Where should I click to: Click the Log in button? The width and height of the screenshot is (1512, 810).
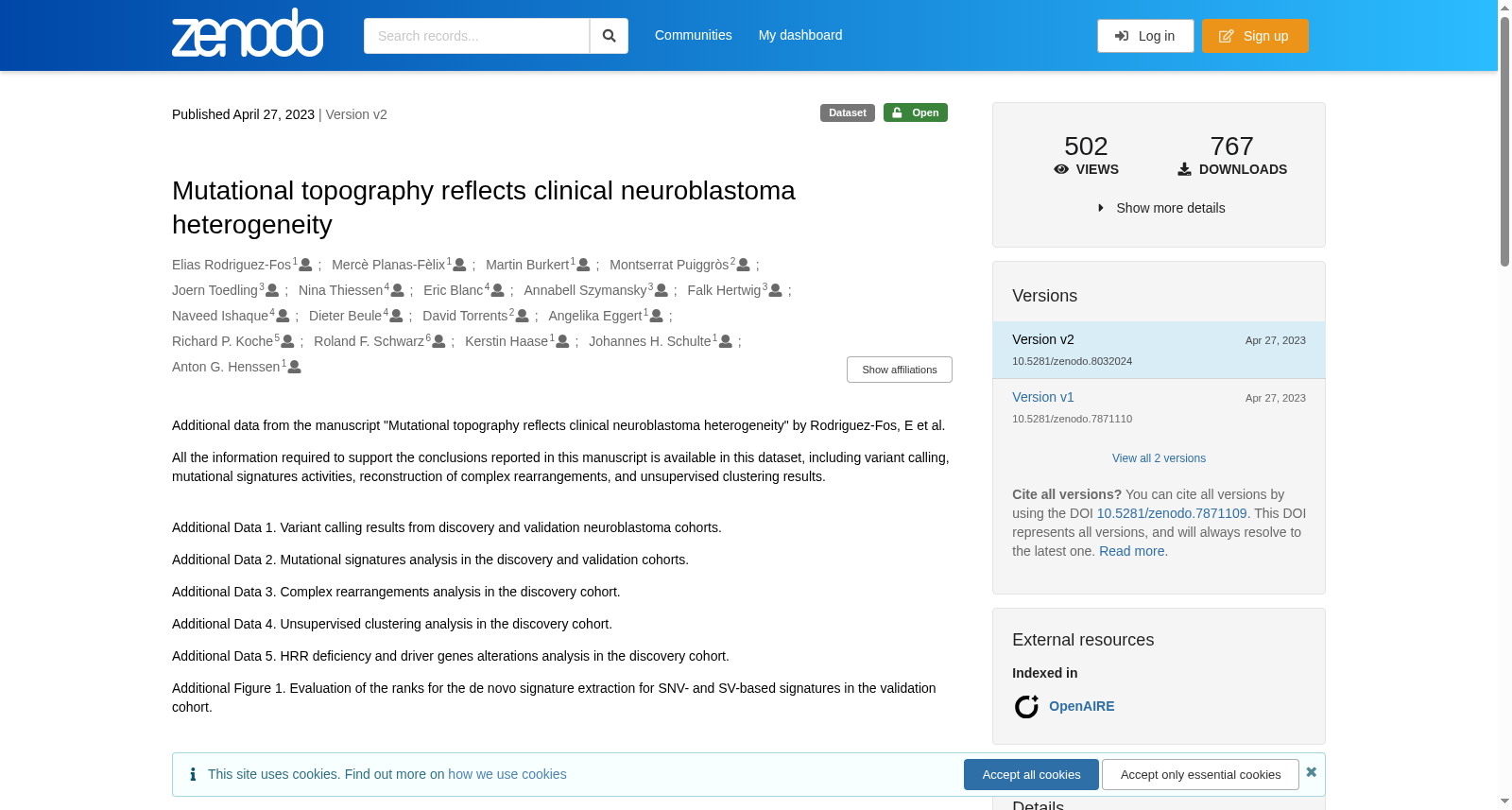tap(1145, 36)
